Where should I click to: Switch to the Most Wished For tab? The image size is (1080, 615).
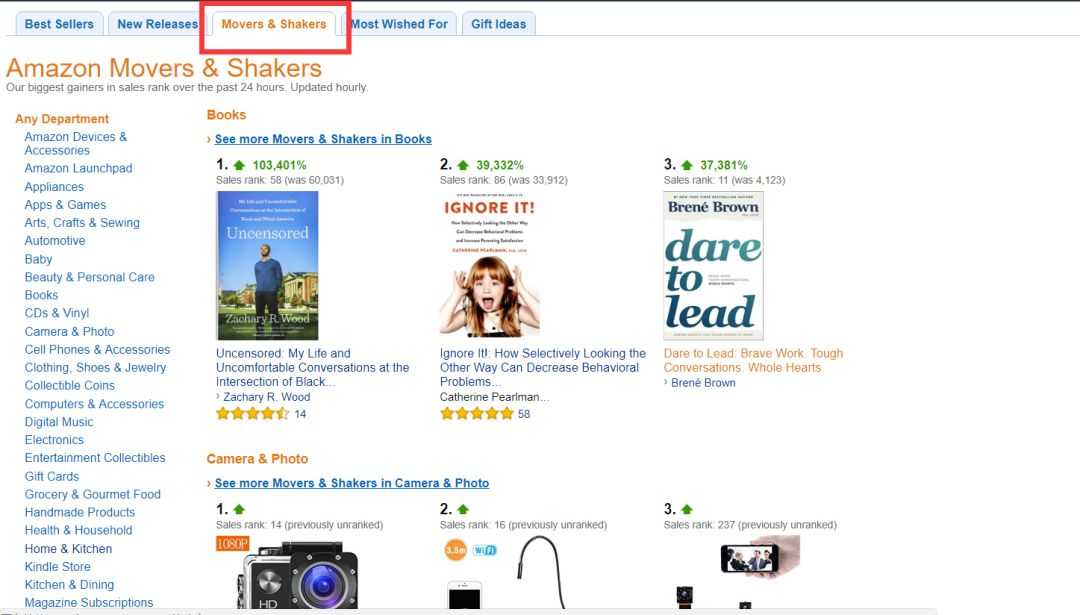399,24
